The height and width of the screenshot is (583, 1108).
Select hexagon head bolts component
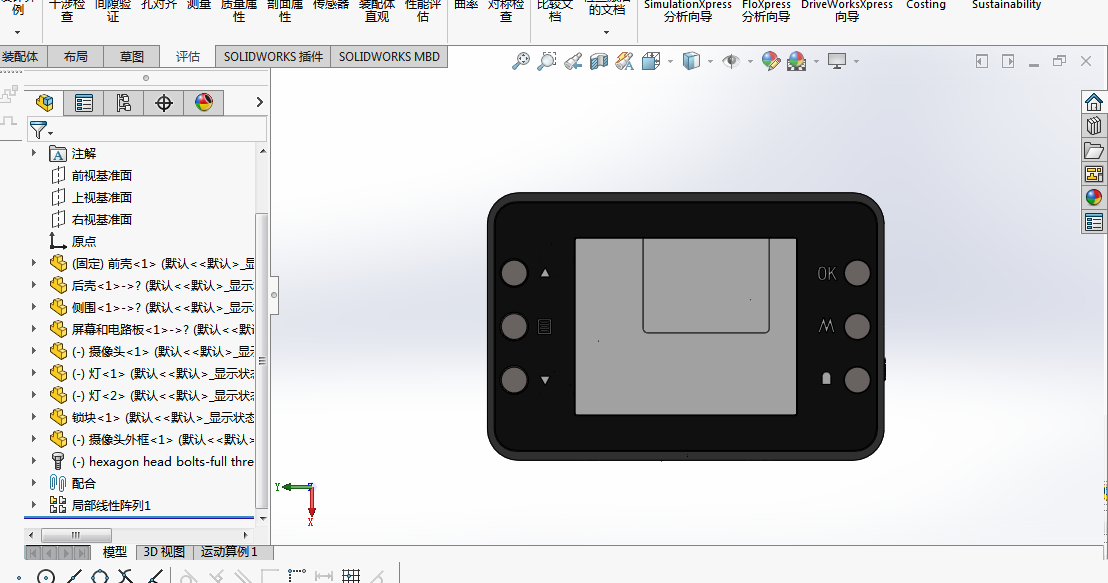coord(152,461)
